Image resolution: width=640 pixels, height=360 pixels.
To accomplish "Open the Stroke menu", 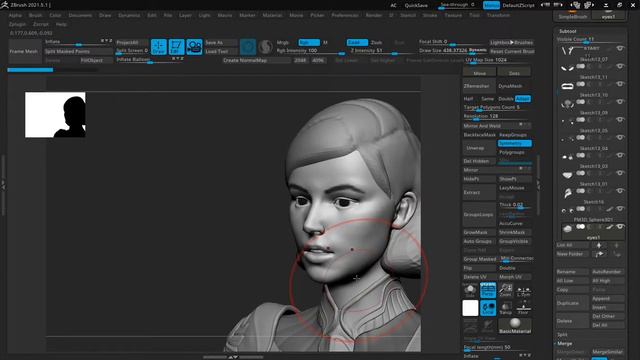I will (429, 15).
